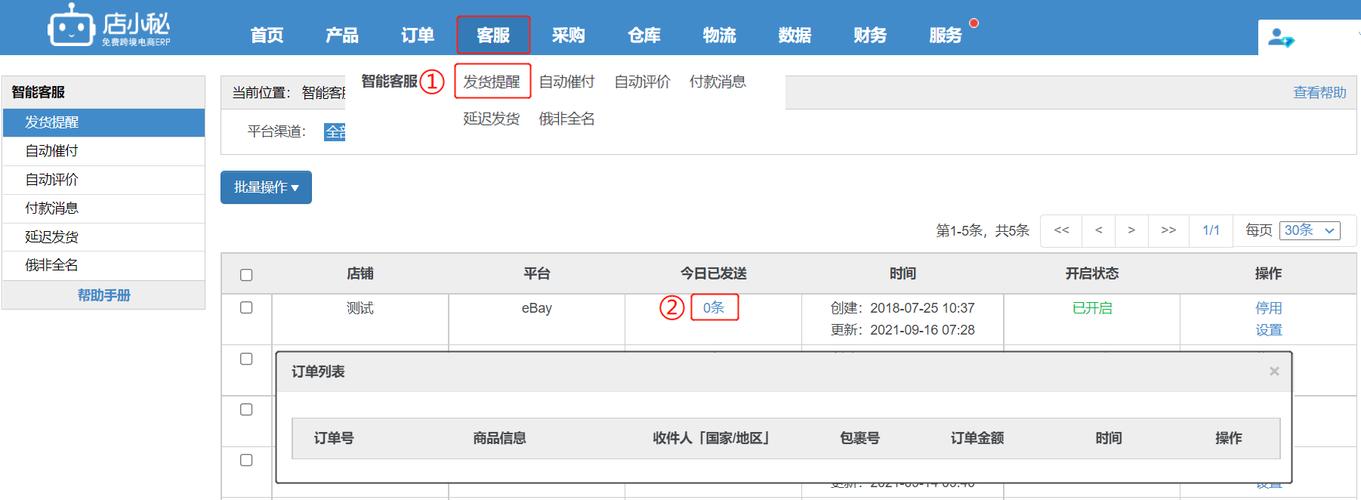Open the 客服 top menu

coord(493,35)
